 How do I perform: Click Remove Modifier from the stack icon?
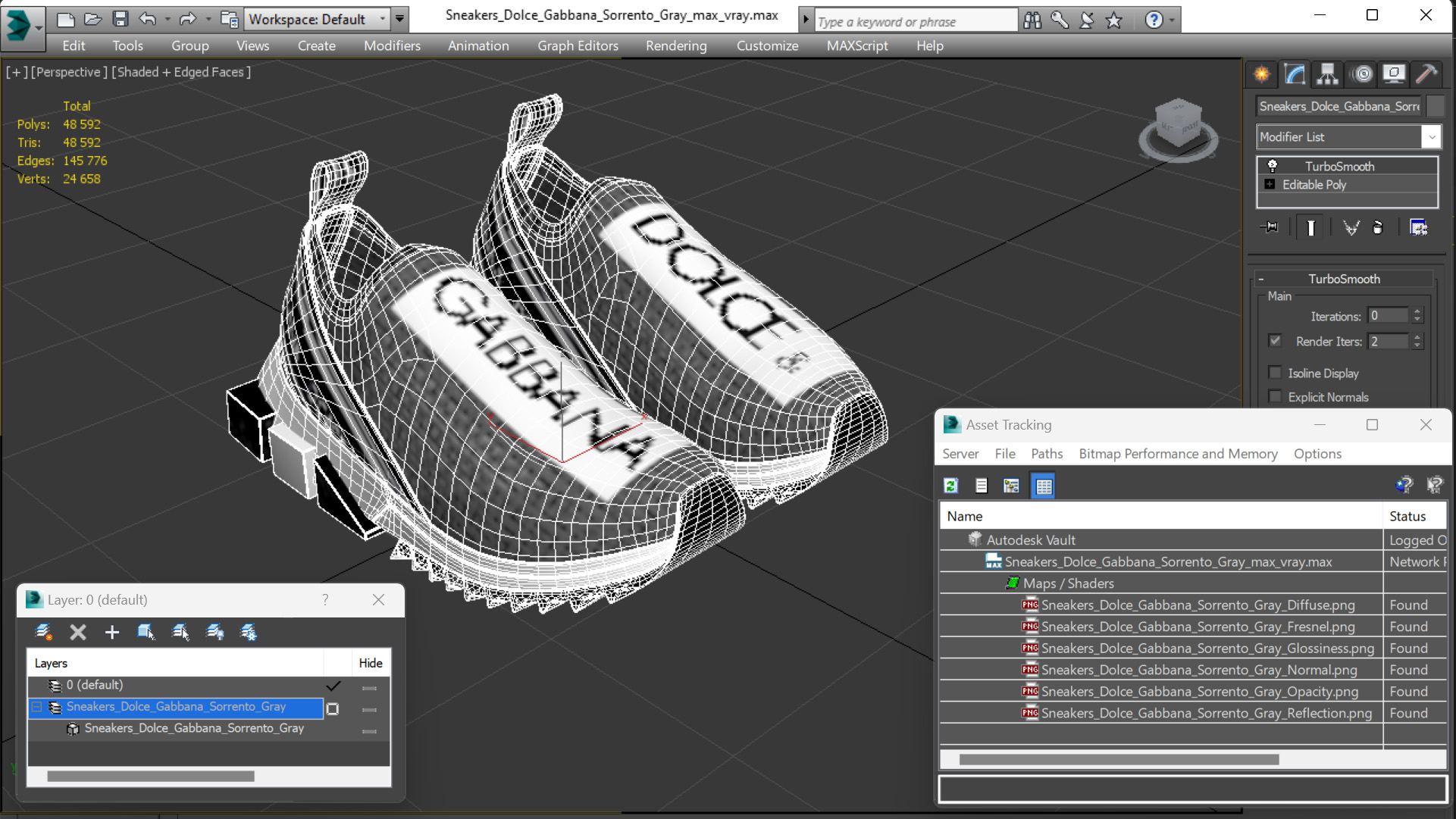[1378, 227]
